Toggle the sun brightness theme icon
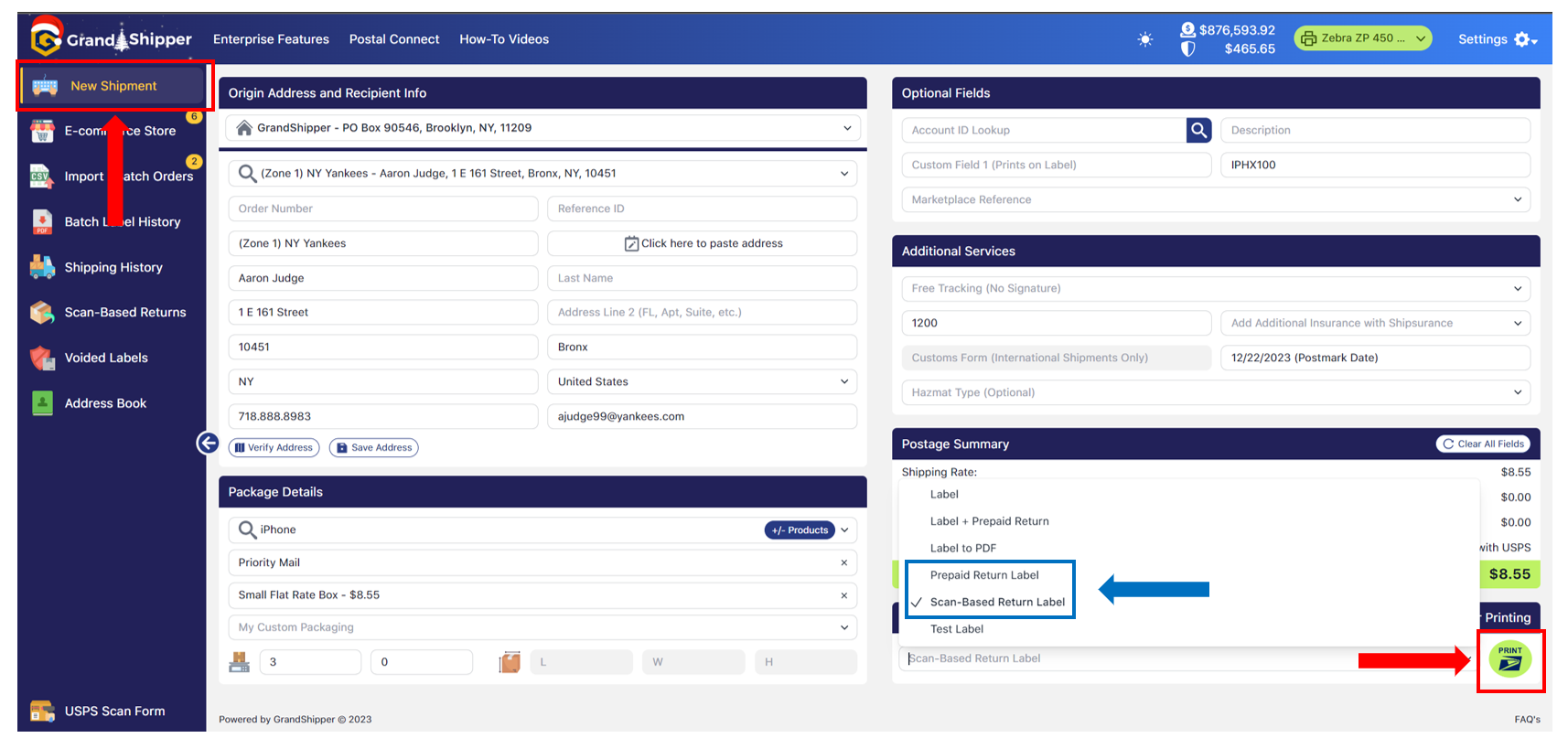 click(1145, 39)
